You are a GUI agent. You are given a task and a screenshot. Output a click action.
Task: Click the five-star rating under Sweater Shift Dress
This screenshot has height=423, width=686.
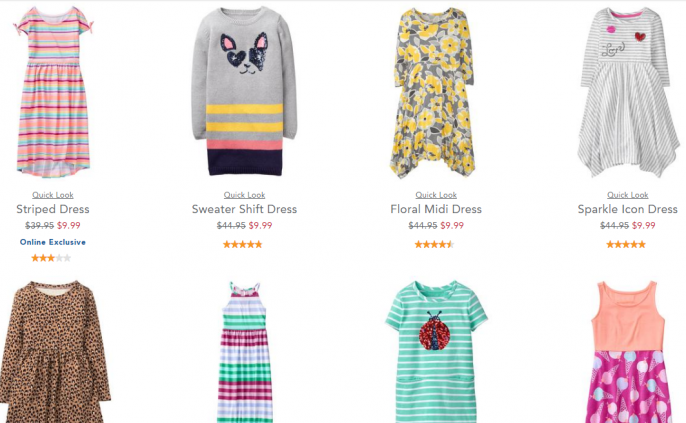tap(243, 245)
